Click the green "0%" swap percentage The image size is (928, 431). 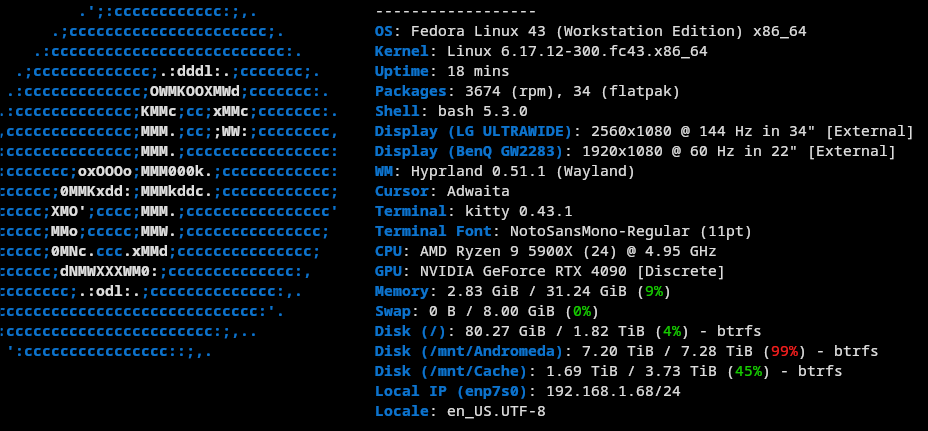tap(582, 311)
